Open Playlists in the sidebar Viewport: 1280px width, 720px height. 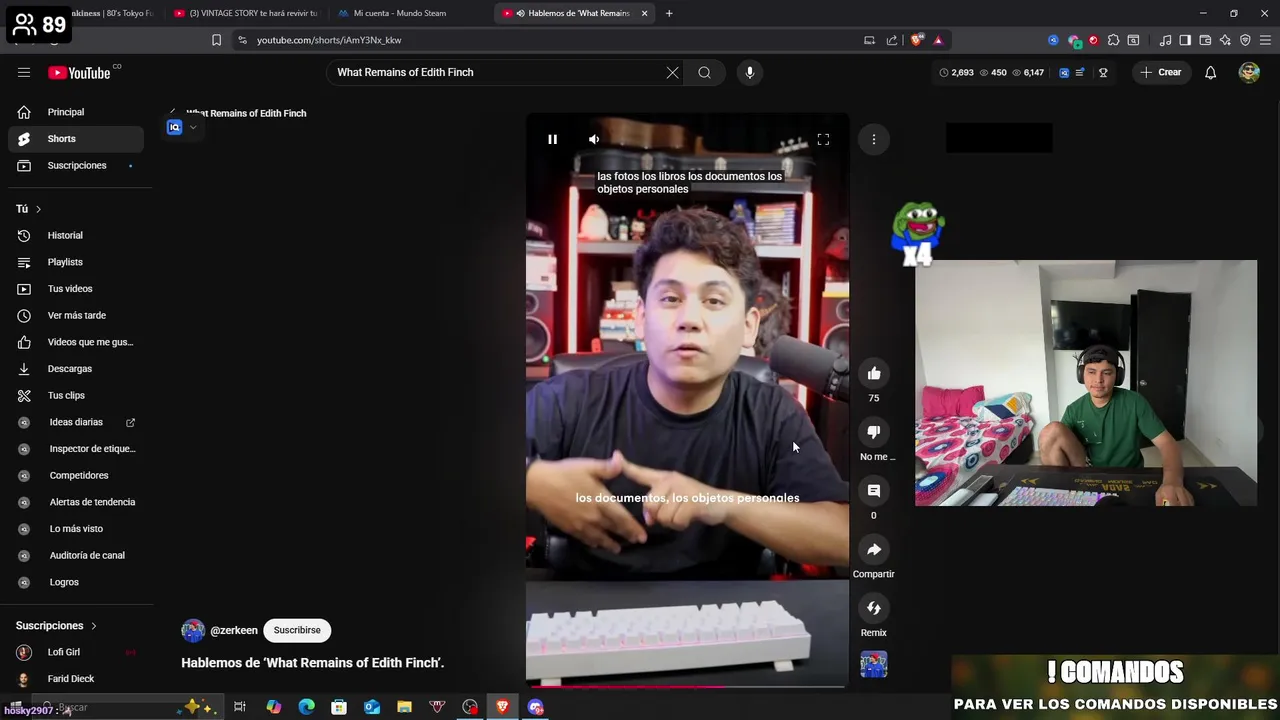(x=76, y=262)
